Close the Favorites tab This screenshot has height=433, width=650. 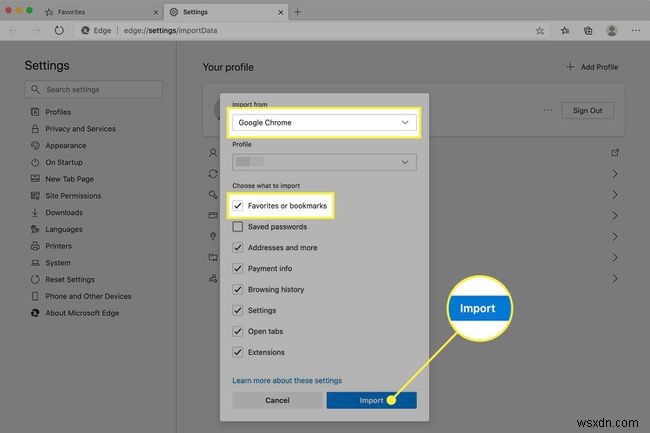point(155,12)
